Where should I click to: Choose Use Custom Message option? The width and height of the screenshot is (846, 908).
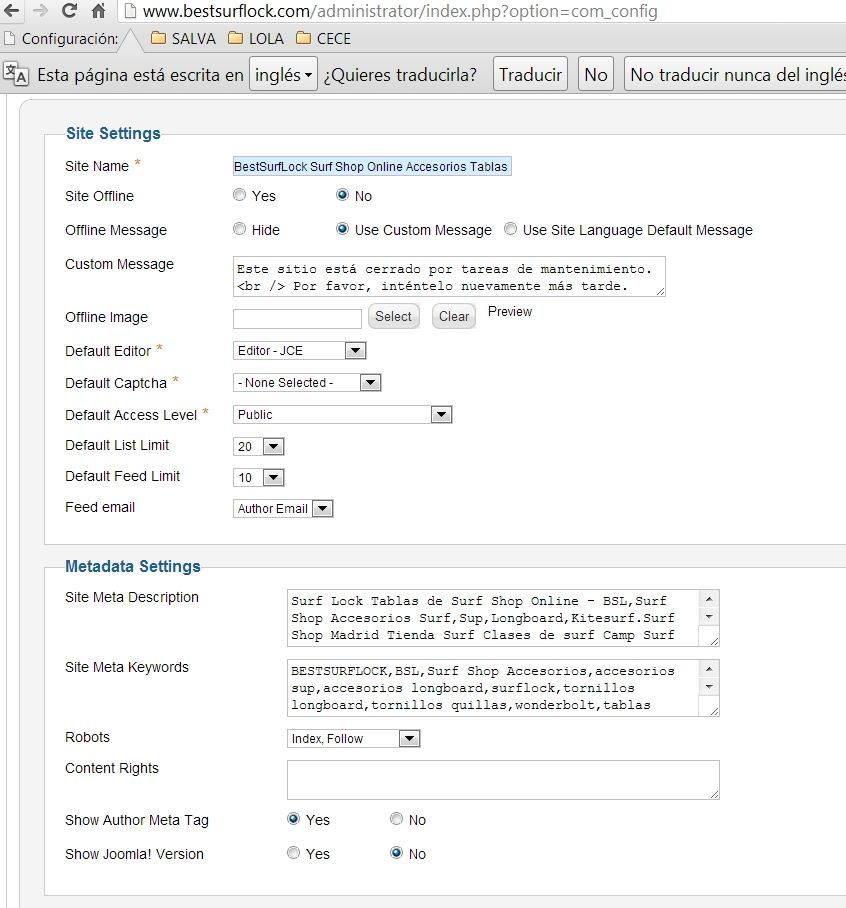(x=342, y=229)
